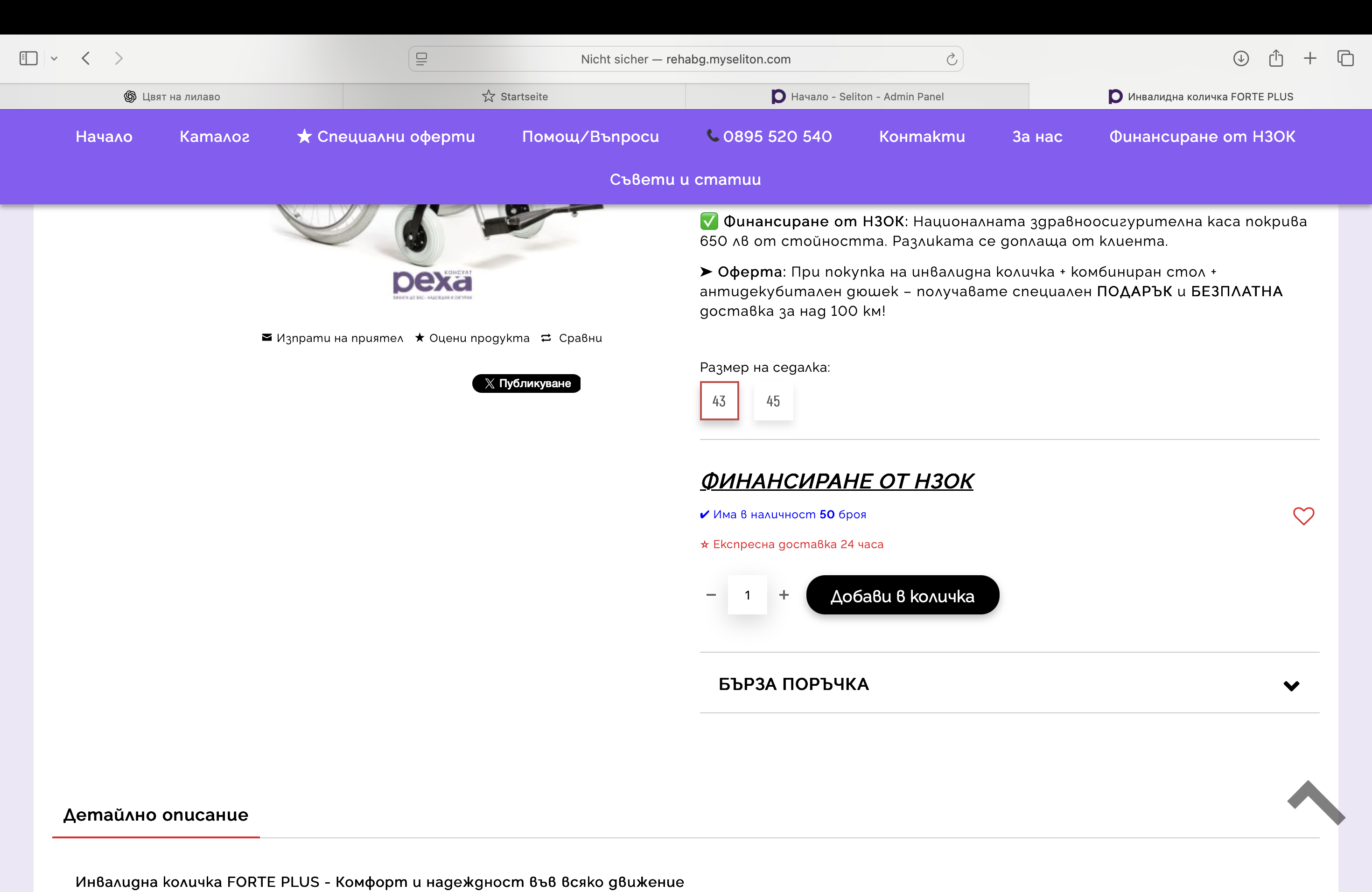Increase the quantity with the plus stepper
The width and height of the screenshot is (1372, 892).
point(784,595)
